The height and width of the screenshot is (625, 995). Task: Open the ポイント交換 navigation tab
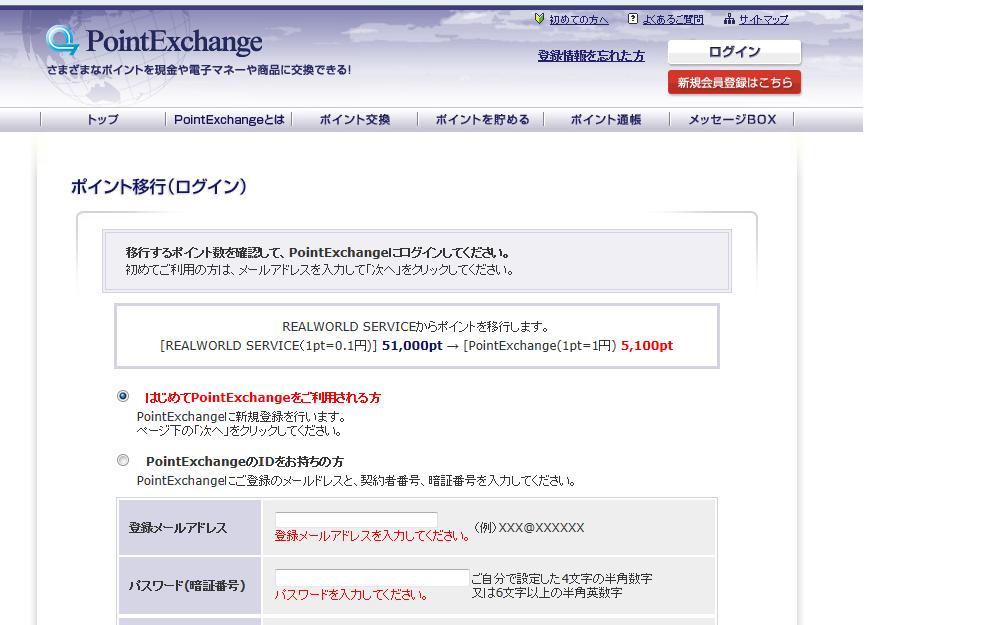pyautogui.click(x=354, y=120)
